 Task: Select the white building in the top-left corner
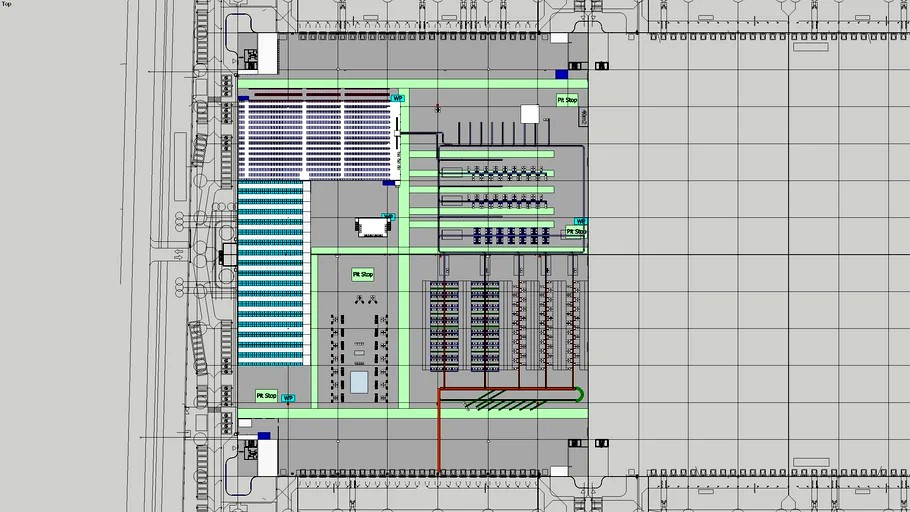(266, 52)
